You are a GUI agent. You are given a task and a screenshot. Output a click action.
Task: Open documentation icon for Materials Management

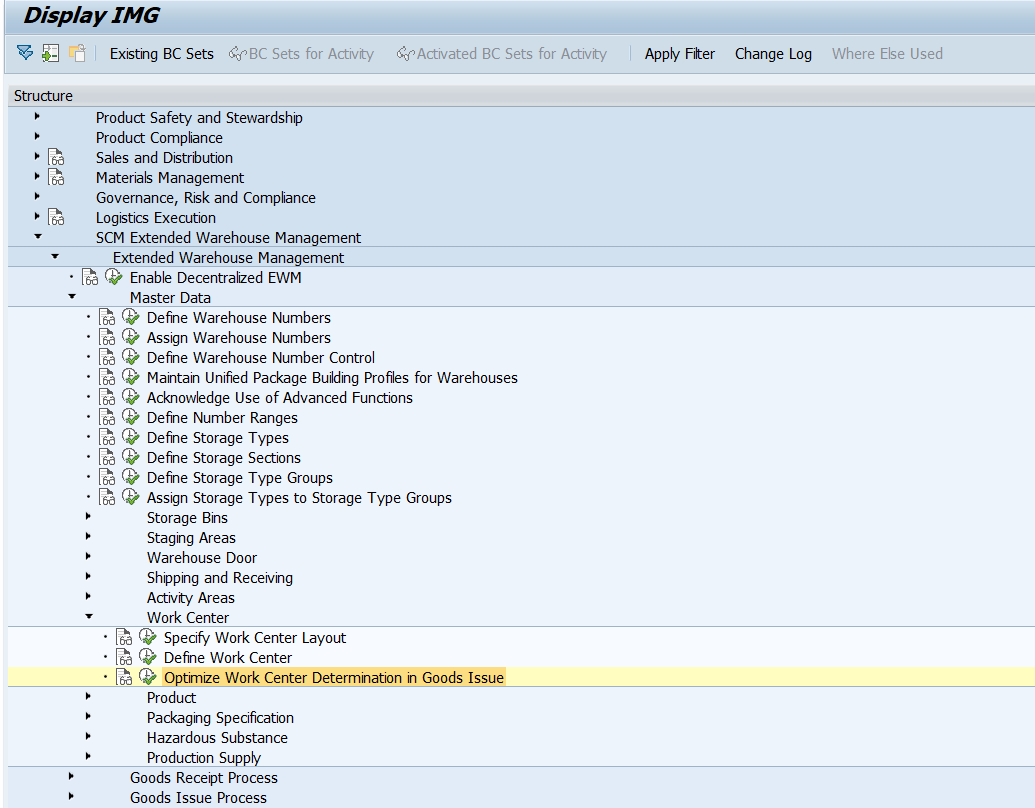pyautogui.click(x=56, y=178)
